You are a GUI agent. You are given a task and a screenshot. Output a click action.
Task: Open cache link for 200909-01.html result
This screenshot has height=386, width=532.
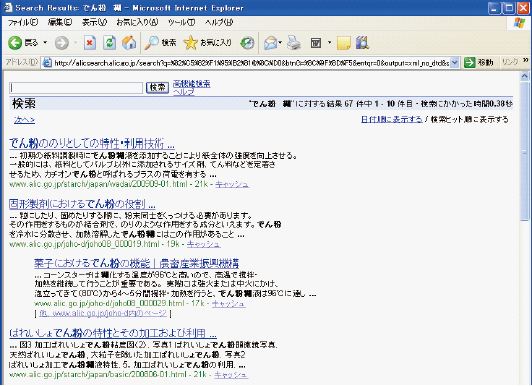click(x=232, y=184)
